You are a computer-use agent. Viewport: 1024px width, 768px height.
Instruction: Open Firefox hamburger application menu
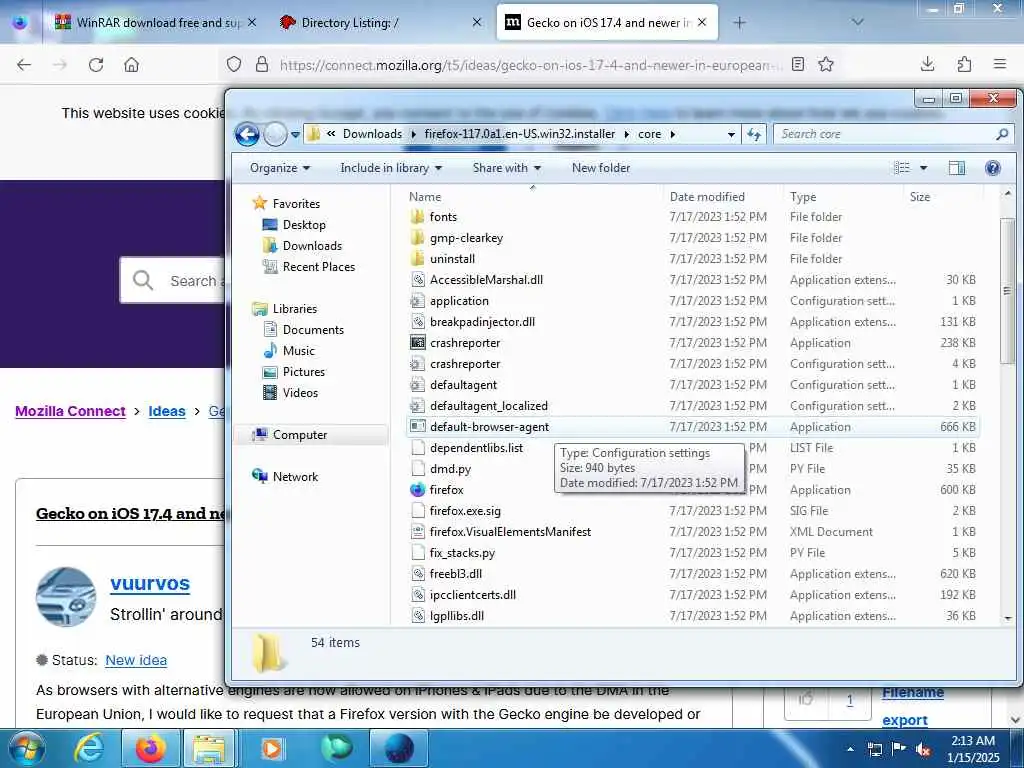(x=1000, y=64)
